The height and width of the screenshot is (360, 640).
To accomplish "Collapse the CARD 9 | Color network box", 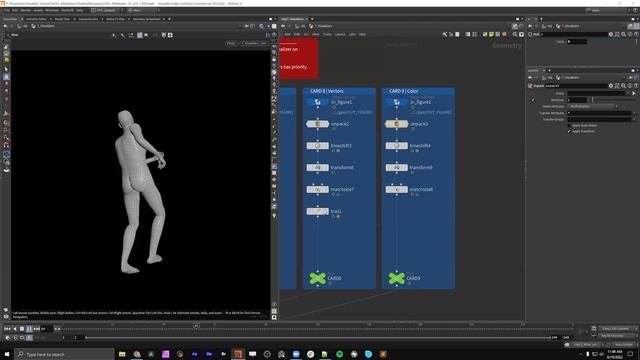I will coord(386,91).
